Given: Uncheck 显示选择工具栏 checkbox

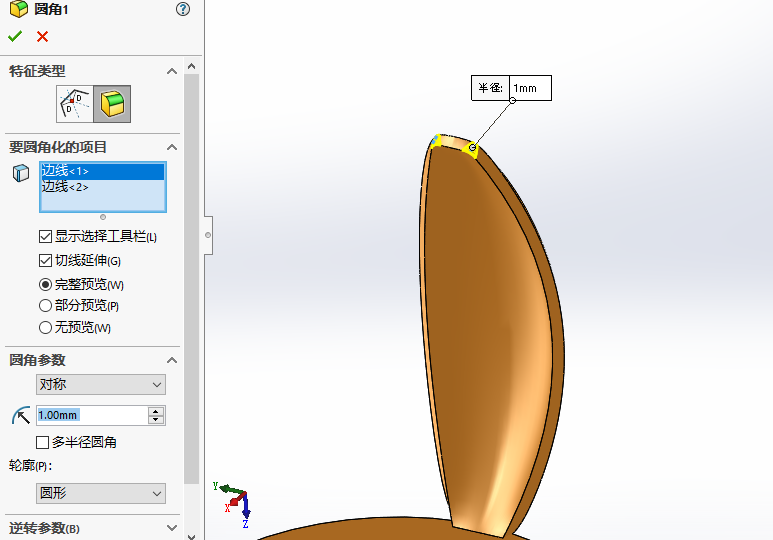Looking at the screenshot, I should coord(45,237).
